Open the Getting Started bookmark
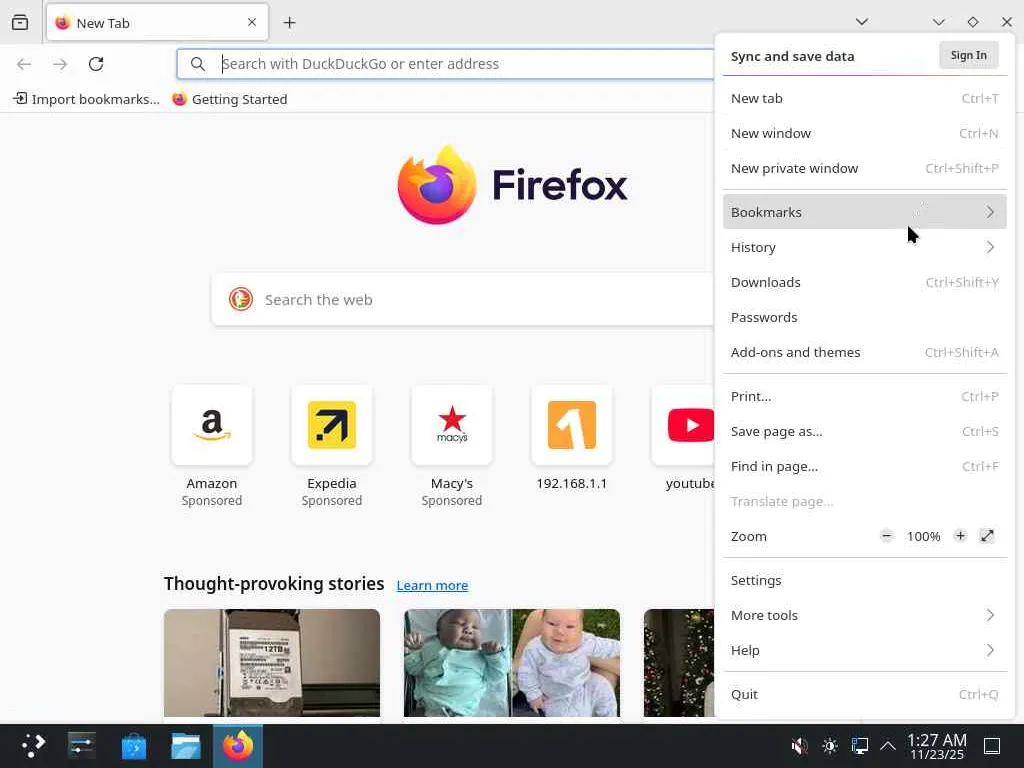The image size is (1024, 768). tap(230, 99)
